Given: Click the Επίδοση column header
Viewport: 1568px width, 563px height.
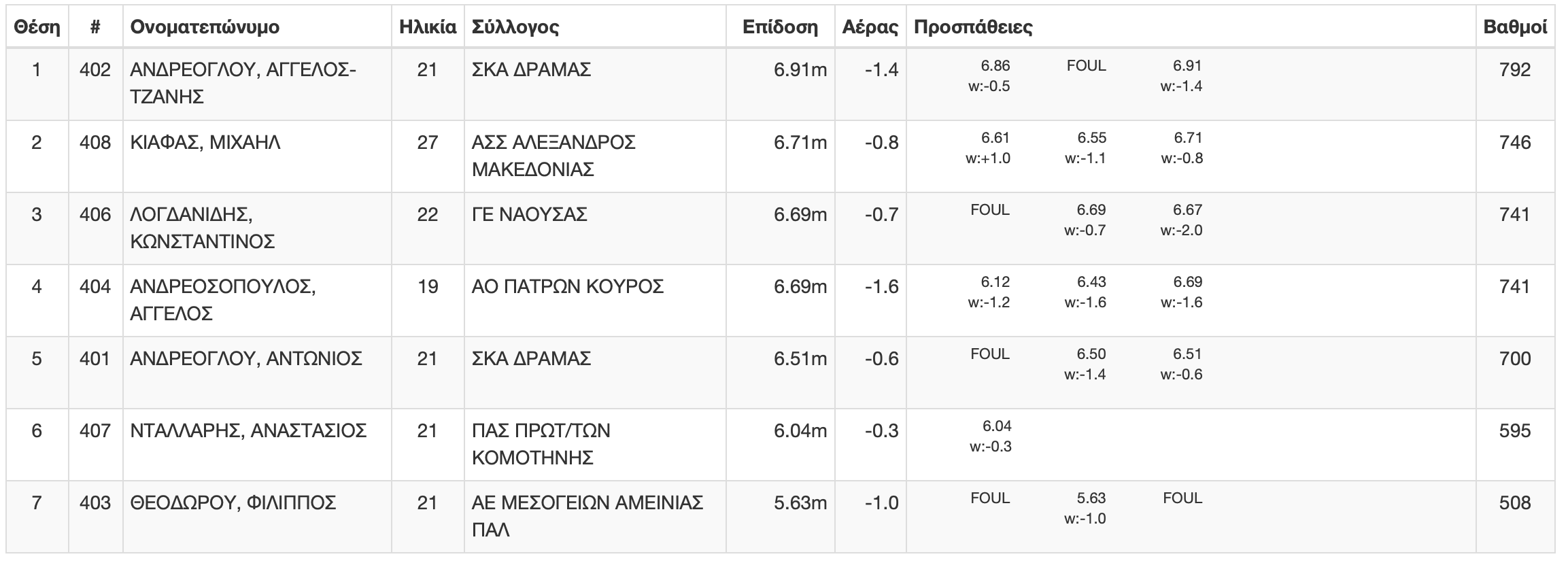Looking at the screenshot, I should click(x=780, y=27).
